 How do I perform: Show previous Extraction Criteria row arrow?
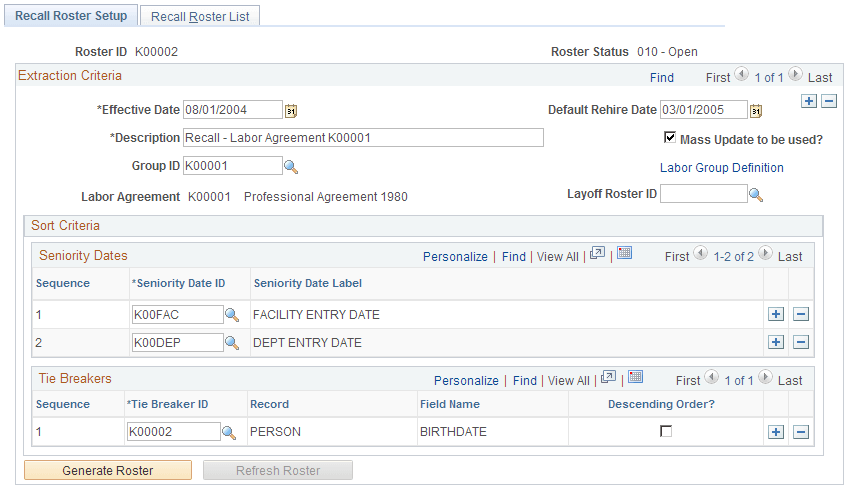pyautogui.click(x=741, y=74)
